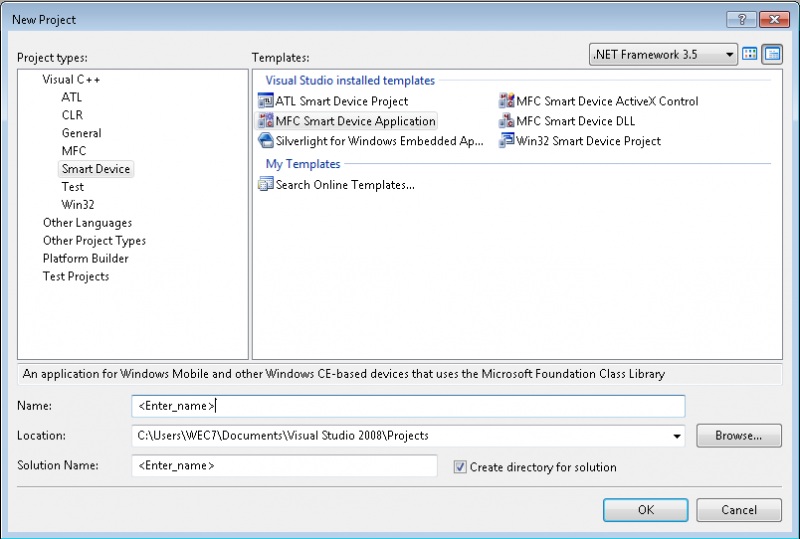Select General project type
Screen dimensions: 800x539
tap(82, 133)
